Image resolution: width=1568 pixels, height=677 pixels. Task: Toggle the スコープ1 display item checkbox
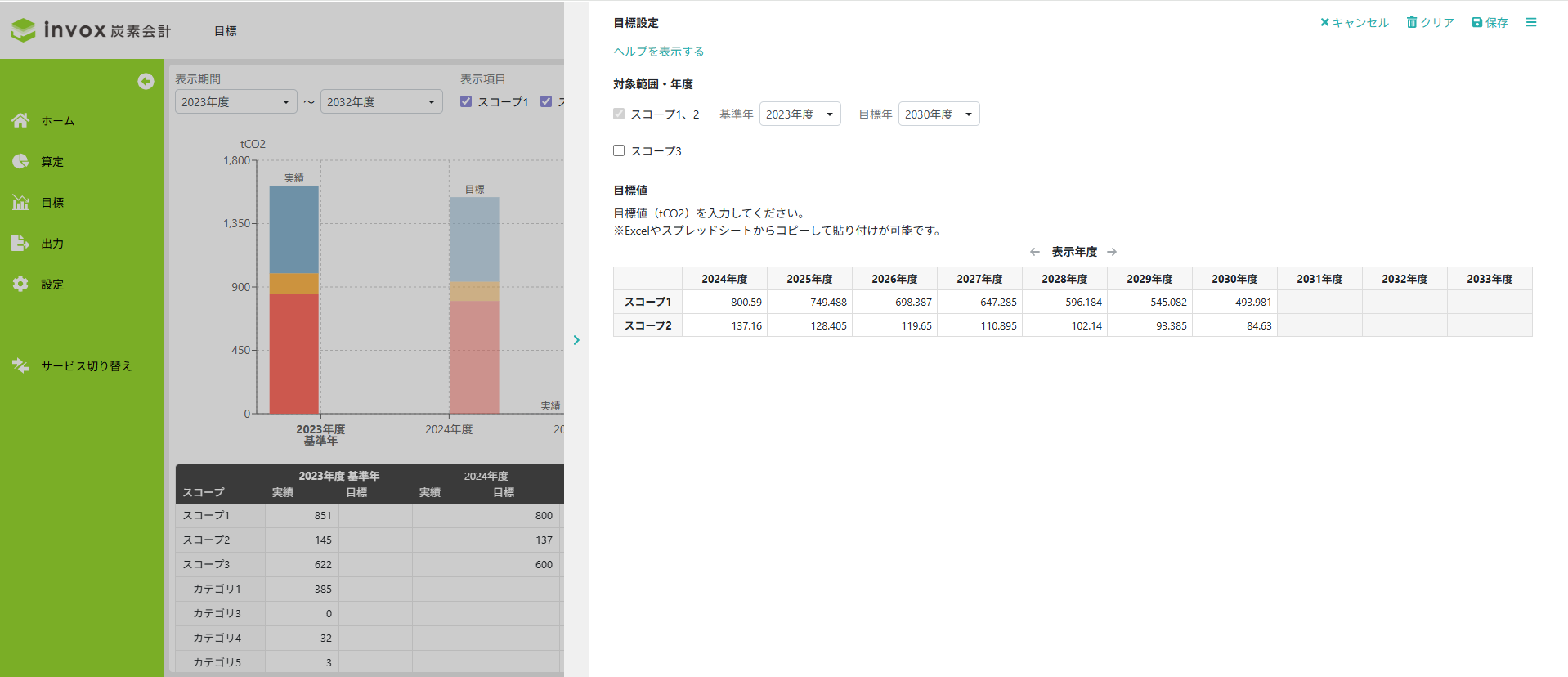point(466,101)
